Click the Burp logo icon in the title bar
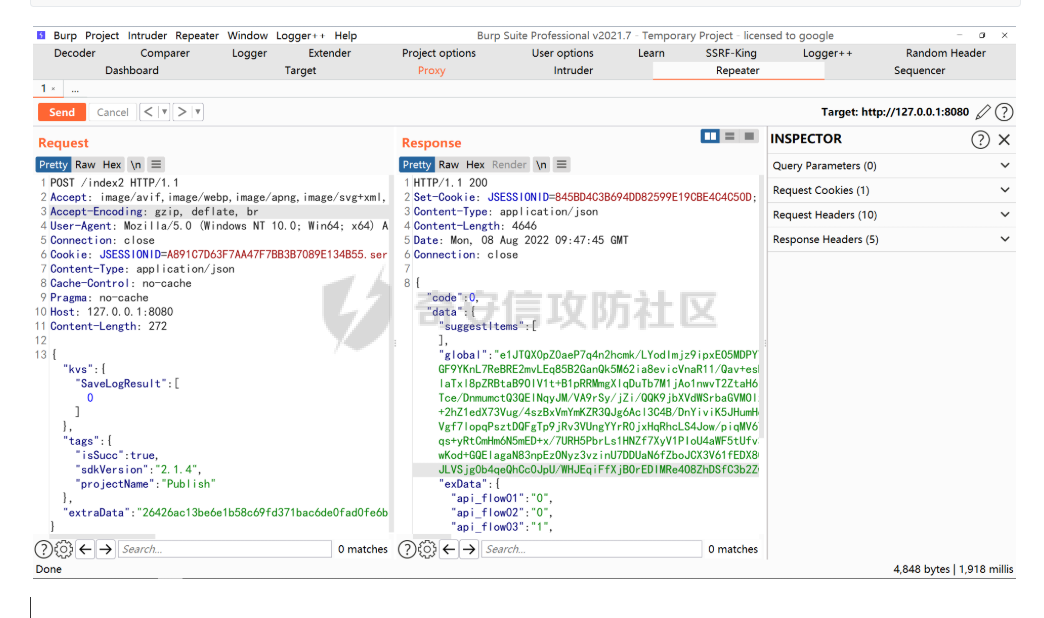 click(x=41, y=35)
